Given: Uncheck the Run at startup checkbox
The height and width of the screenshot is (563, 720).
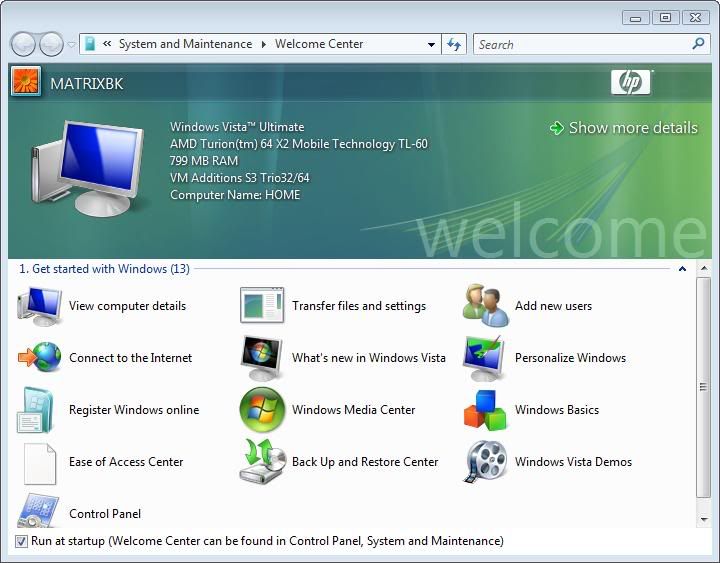Looking at the screenshot, I should [x=22, y=541].
